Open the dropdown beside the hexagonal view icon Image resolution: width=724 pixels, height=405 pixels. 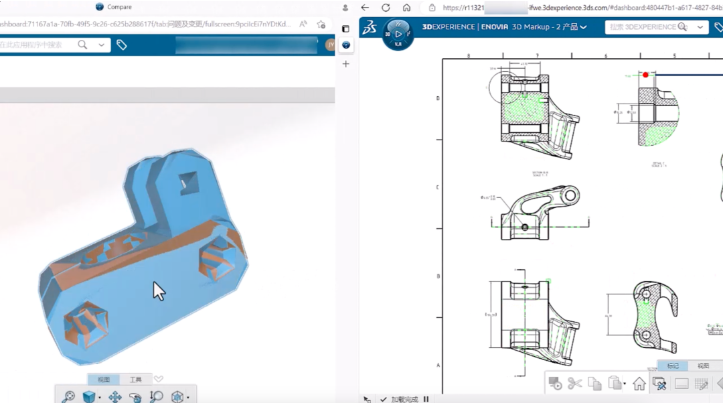pos(188,398)
